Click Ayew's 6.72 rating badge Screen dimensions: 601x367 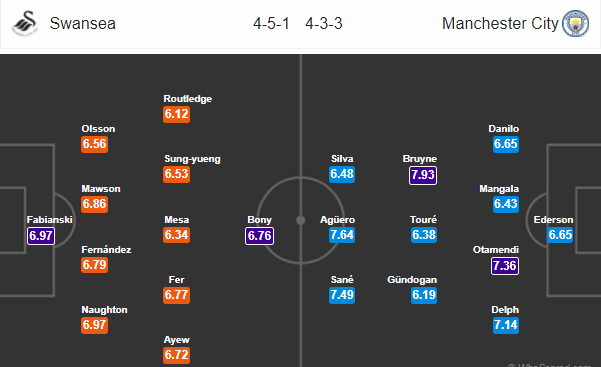pyautogui.click(x=176, y=355)
